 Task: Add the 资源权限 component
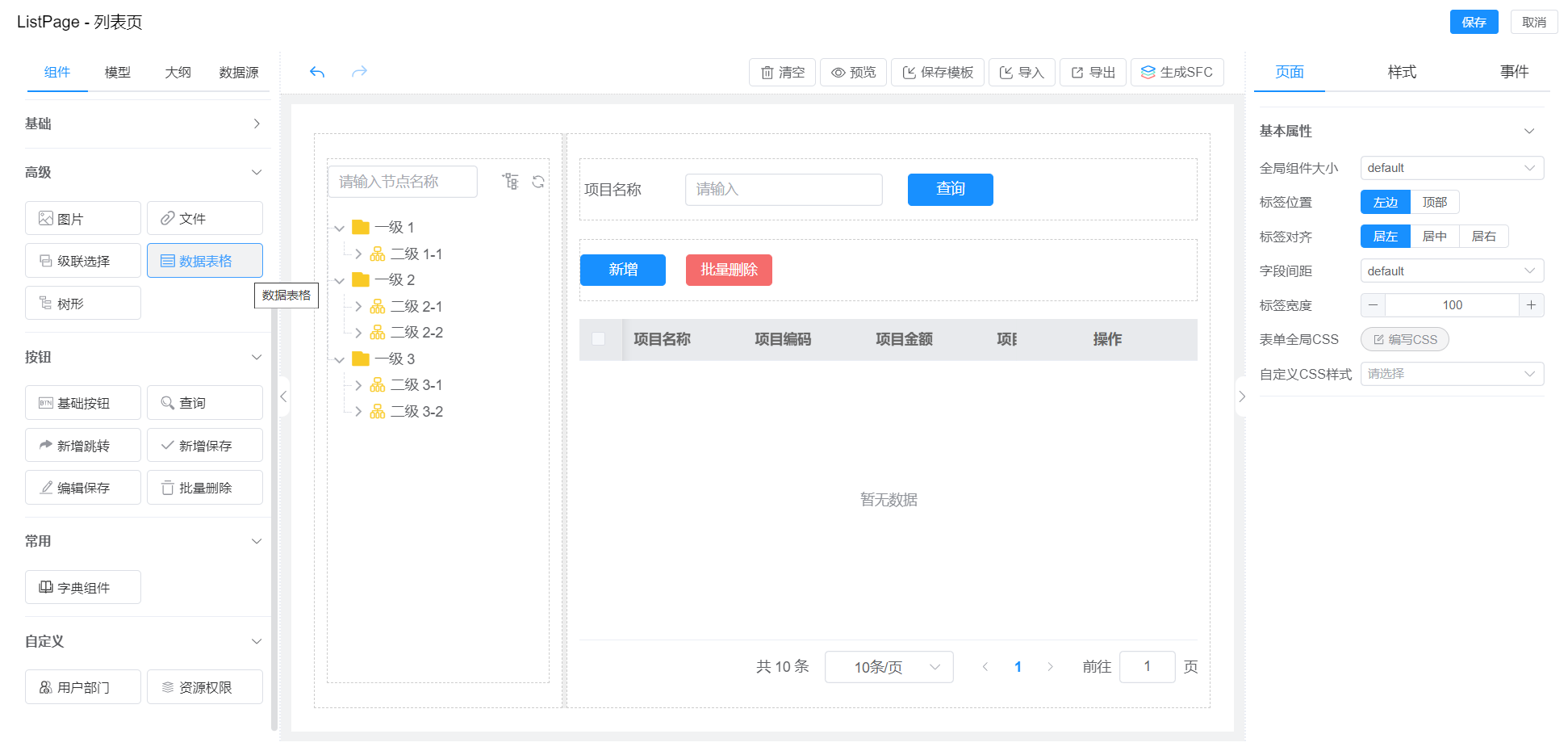click(x=205, y=686)
